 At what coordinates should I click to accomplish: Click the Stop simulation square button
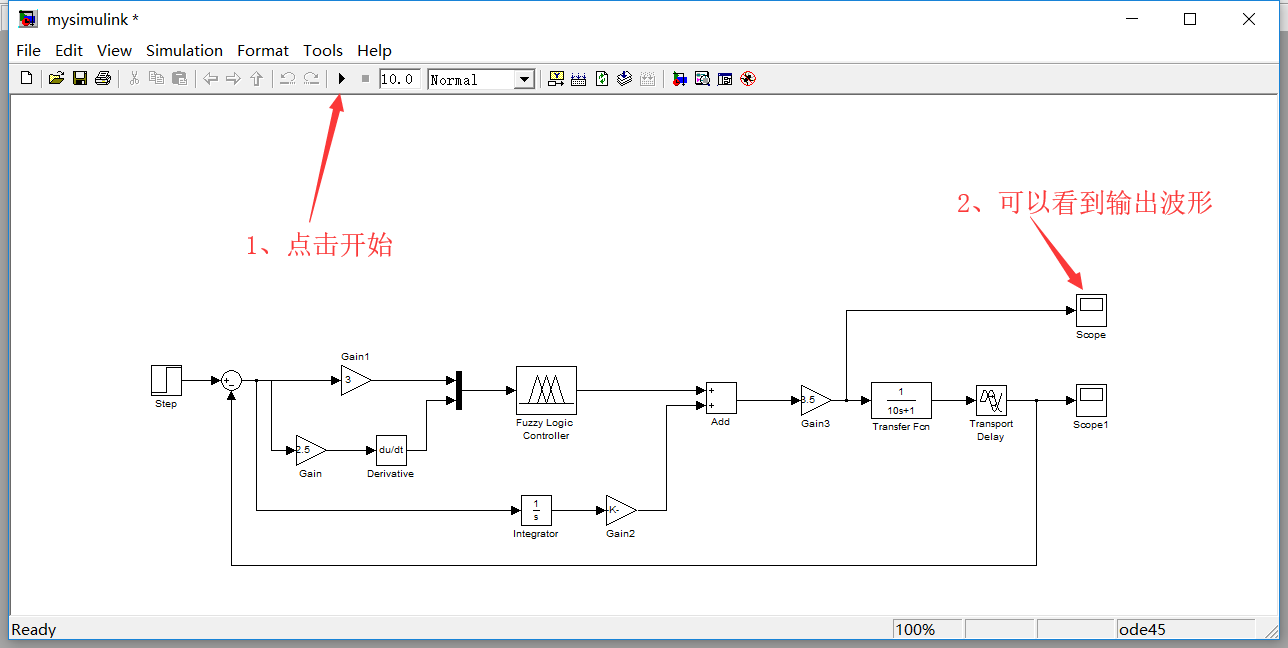[x=365, y=78]
